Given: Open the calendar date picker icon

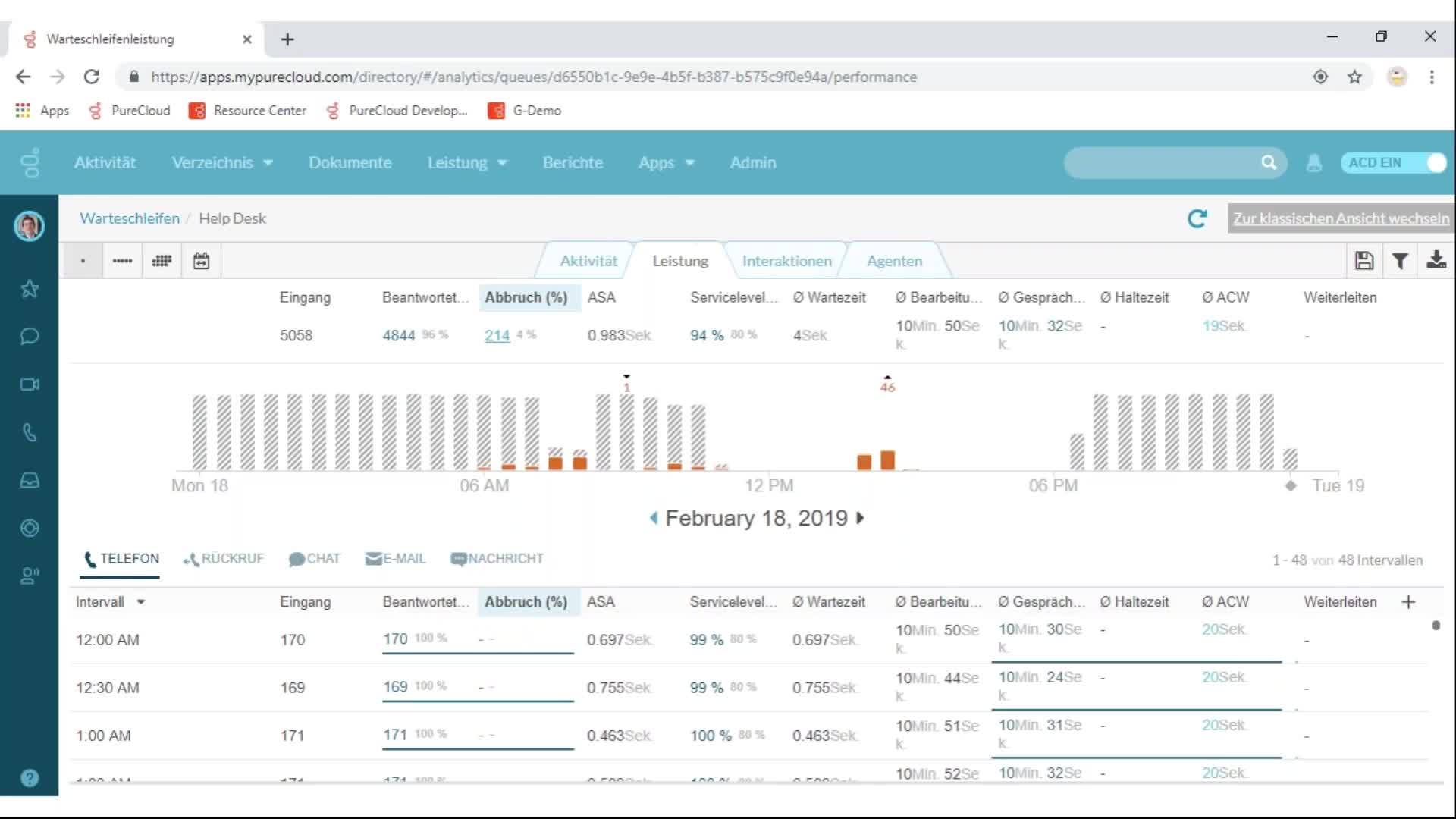Looking at the screenshot, I should click(201, 261).
